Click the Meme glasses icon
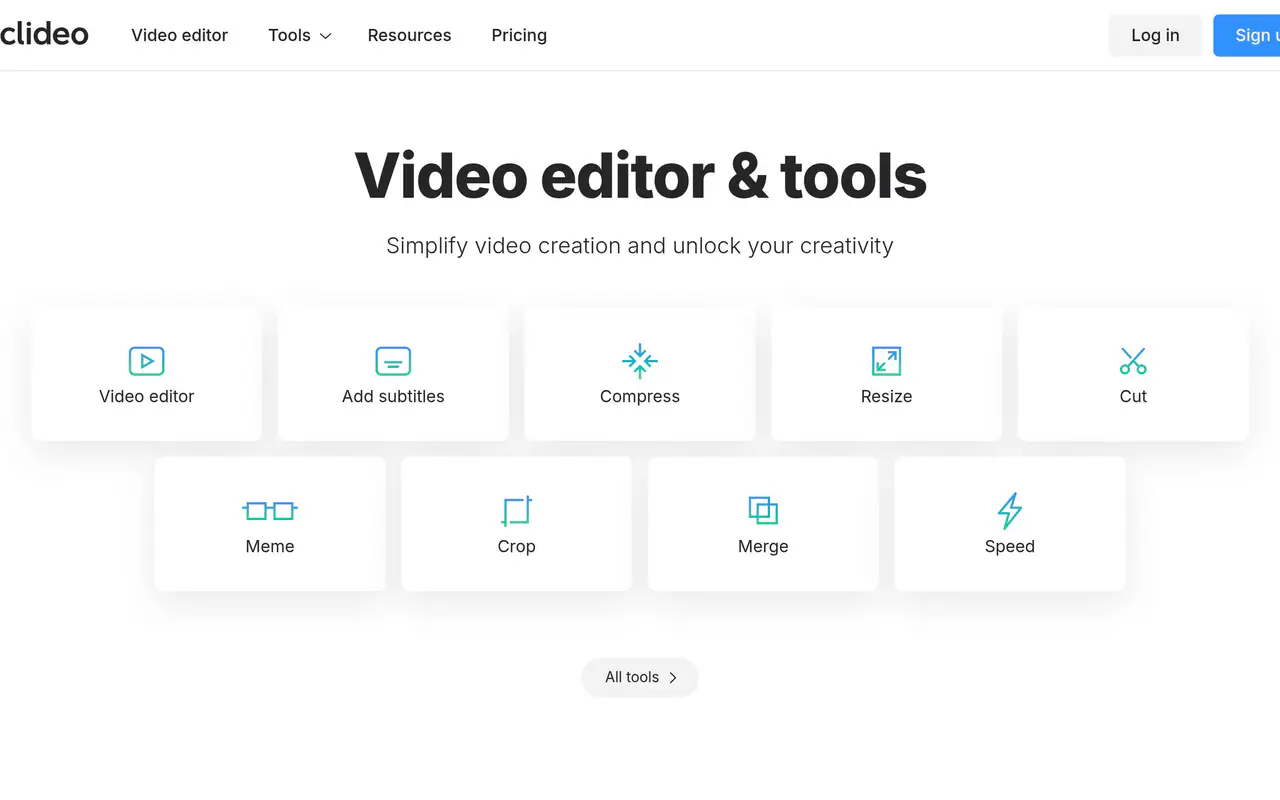1280x800 pixels. point(270,511)
